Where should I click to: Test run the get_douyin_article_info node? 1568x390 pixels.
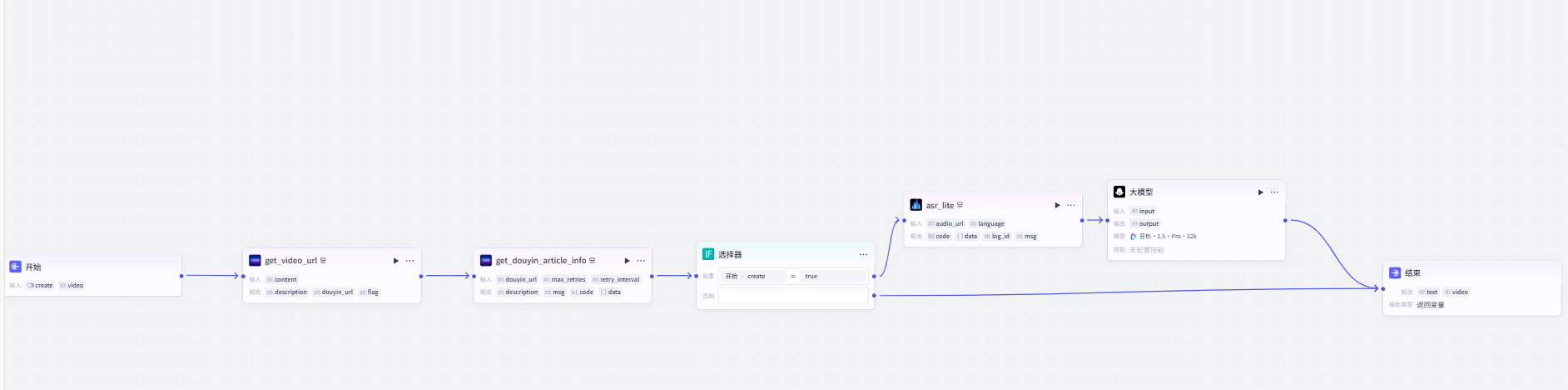(x=628, y=261)
